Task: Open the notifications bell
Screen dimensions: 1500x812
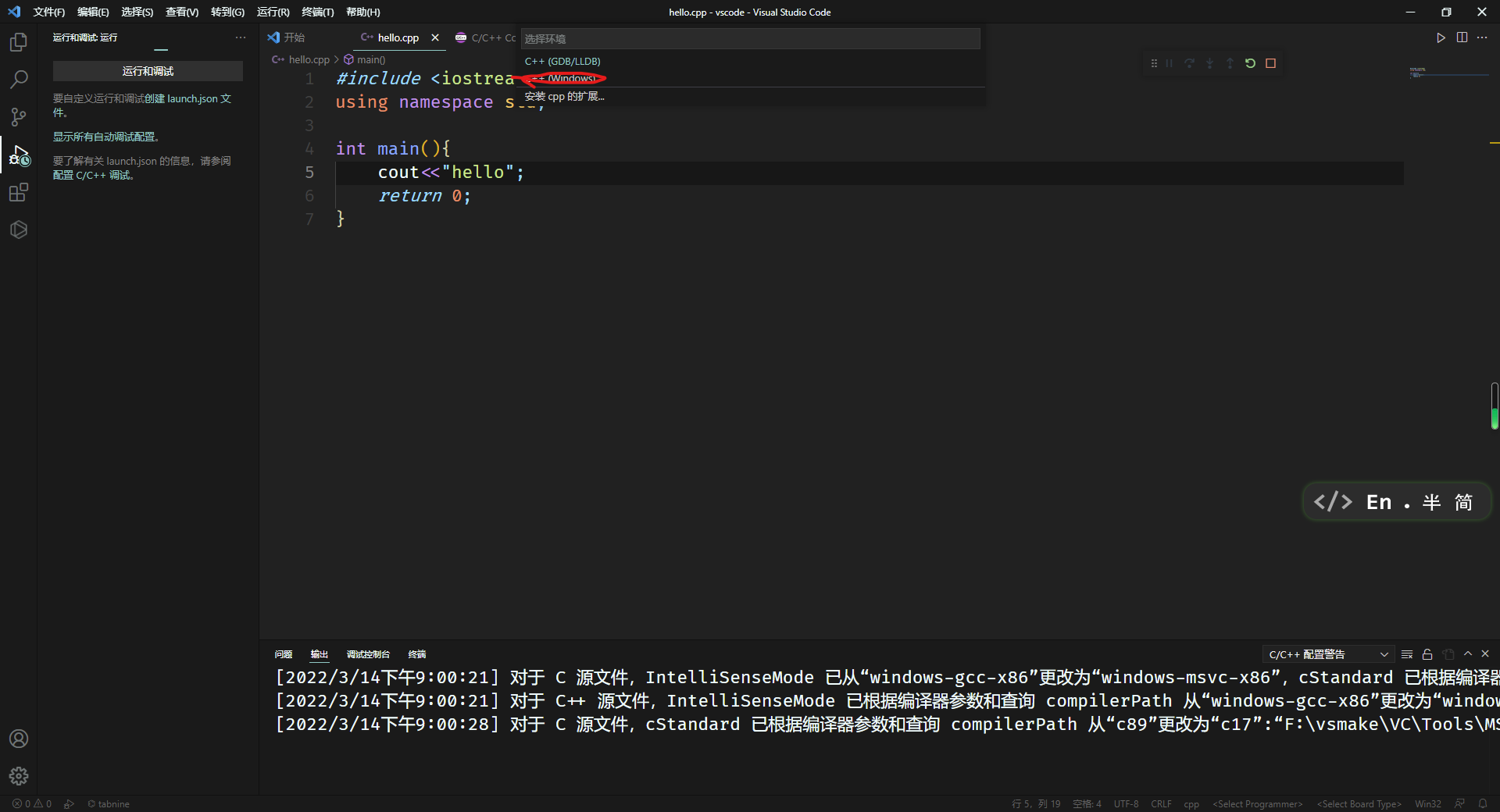Action: point(1483,804)
